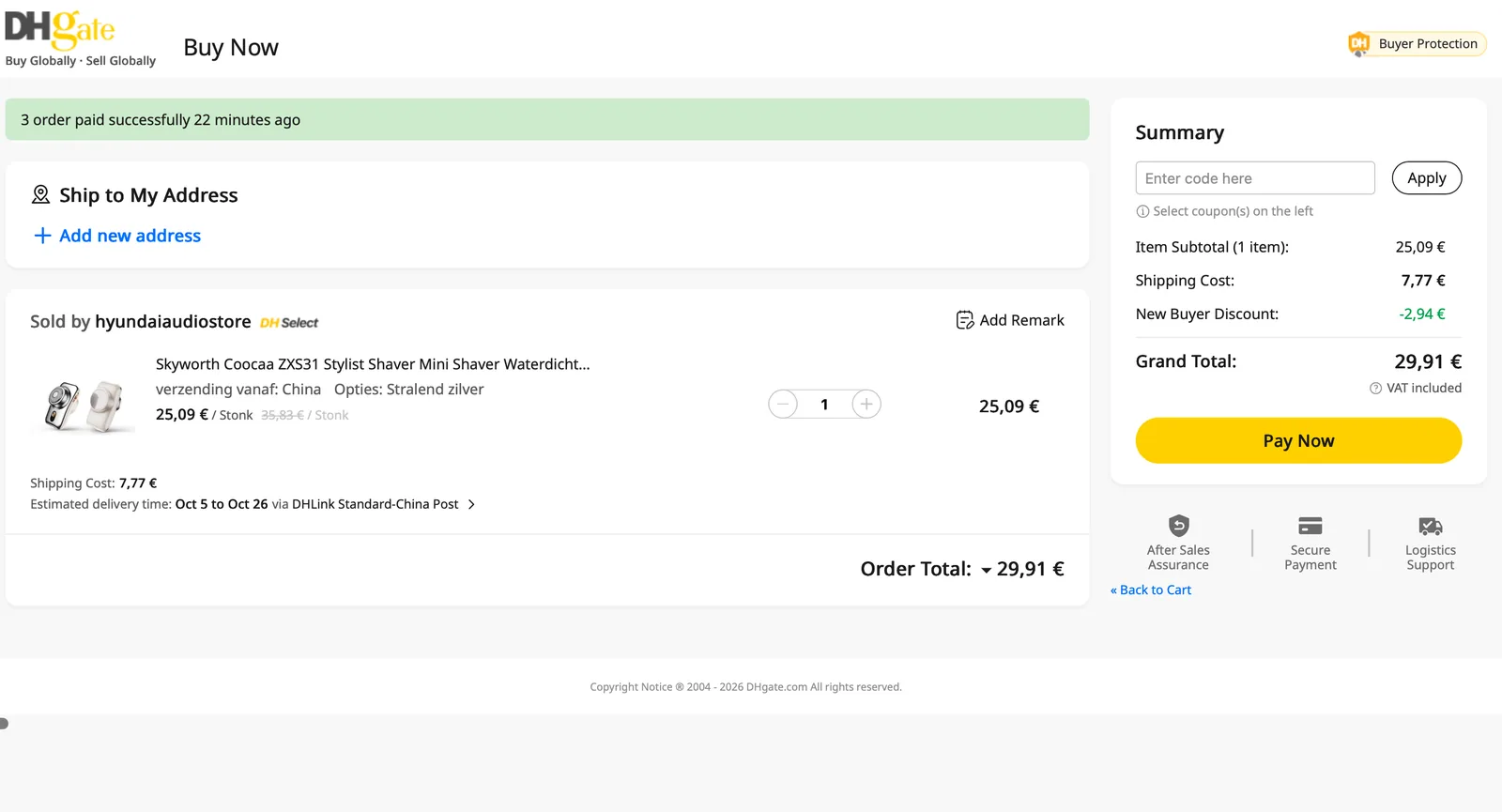Click Ship to My Address heading

pos(148,195)
